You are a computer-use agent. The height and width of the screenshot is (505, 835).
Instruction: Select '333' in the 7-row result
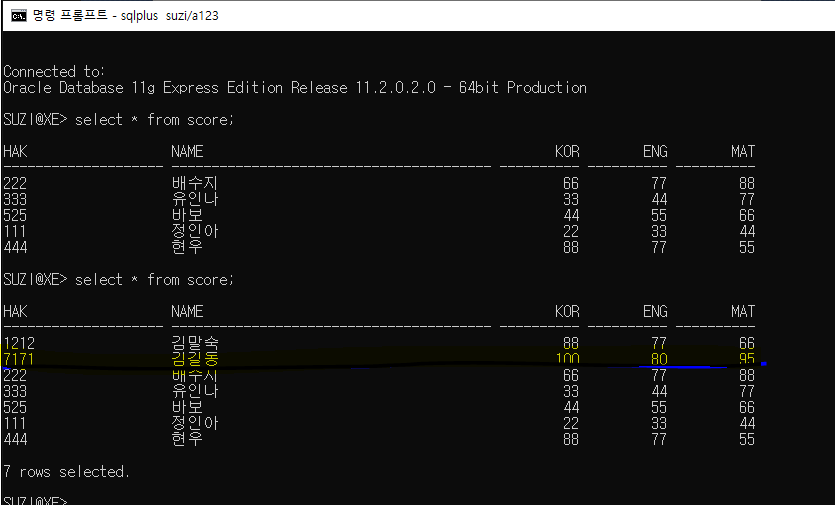click(x=15, y=392)
